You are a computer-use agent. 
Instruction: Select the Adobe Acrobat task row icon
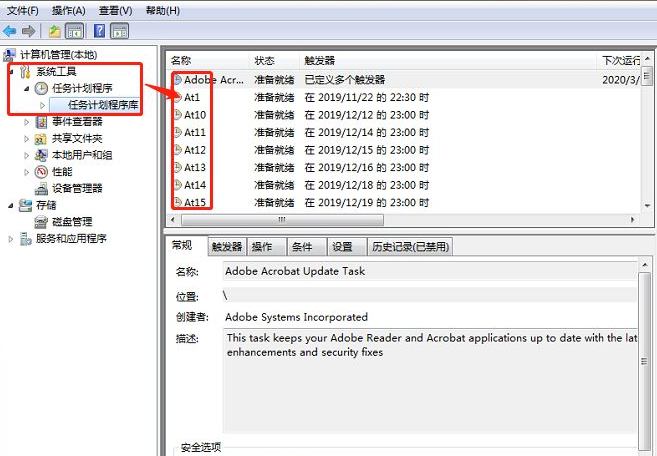pyautogui.click(x=177, y=79)
